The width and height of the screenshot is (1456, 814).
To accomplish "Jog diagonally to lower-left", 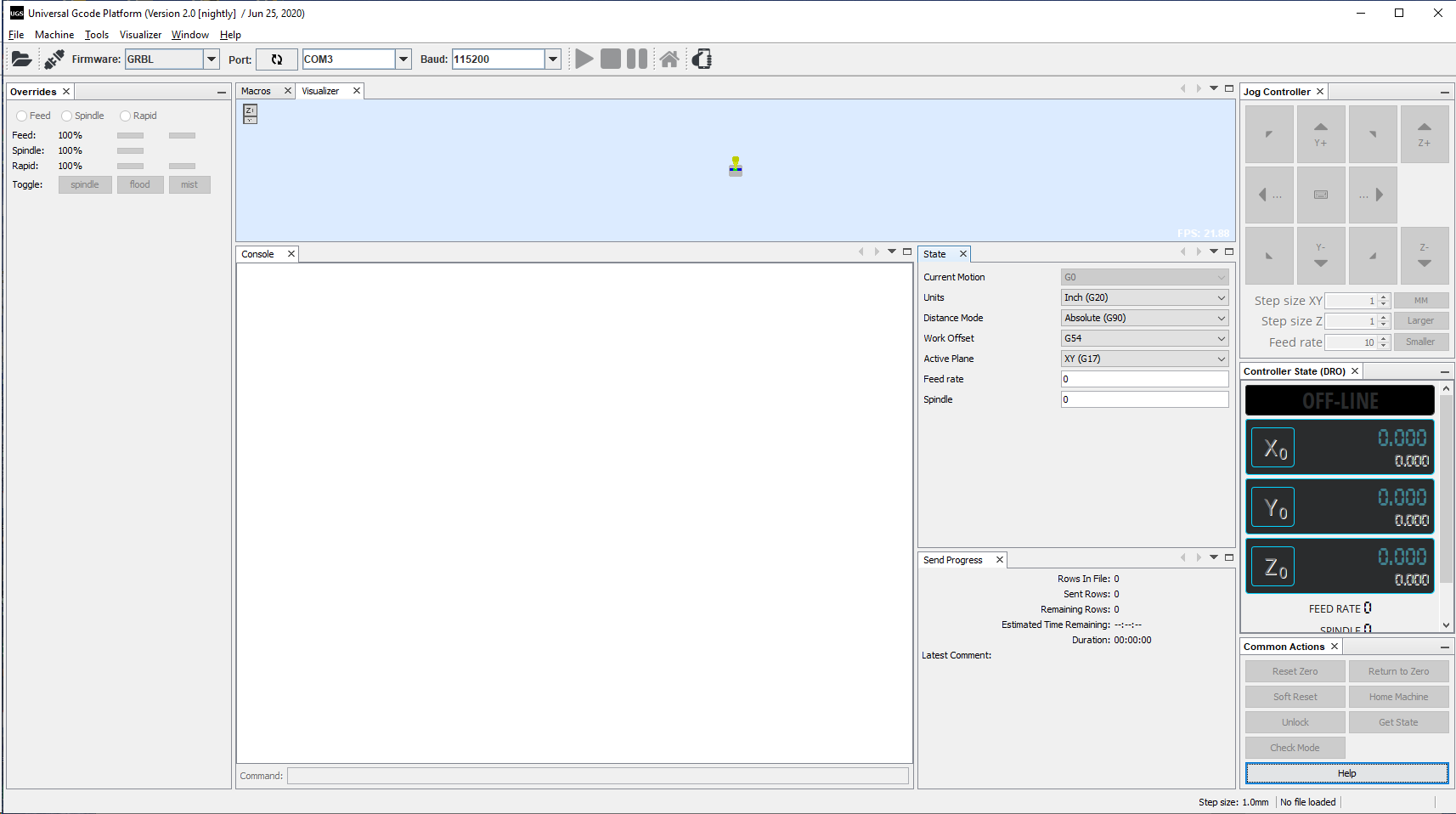I will (x=1269, y=255).
